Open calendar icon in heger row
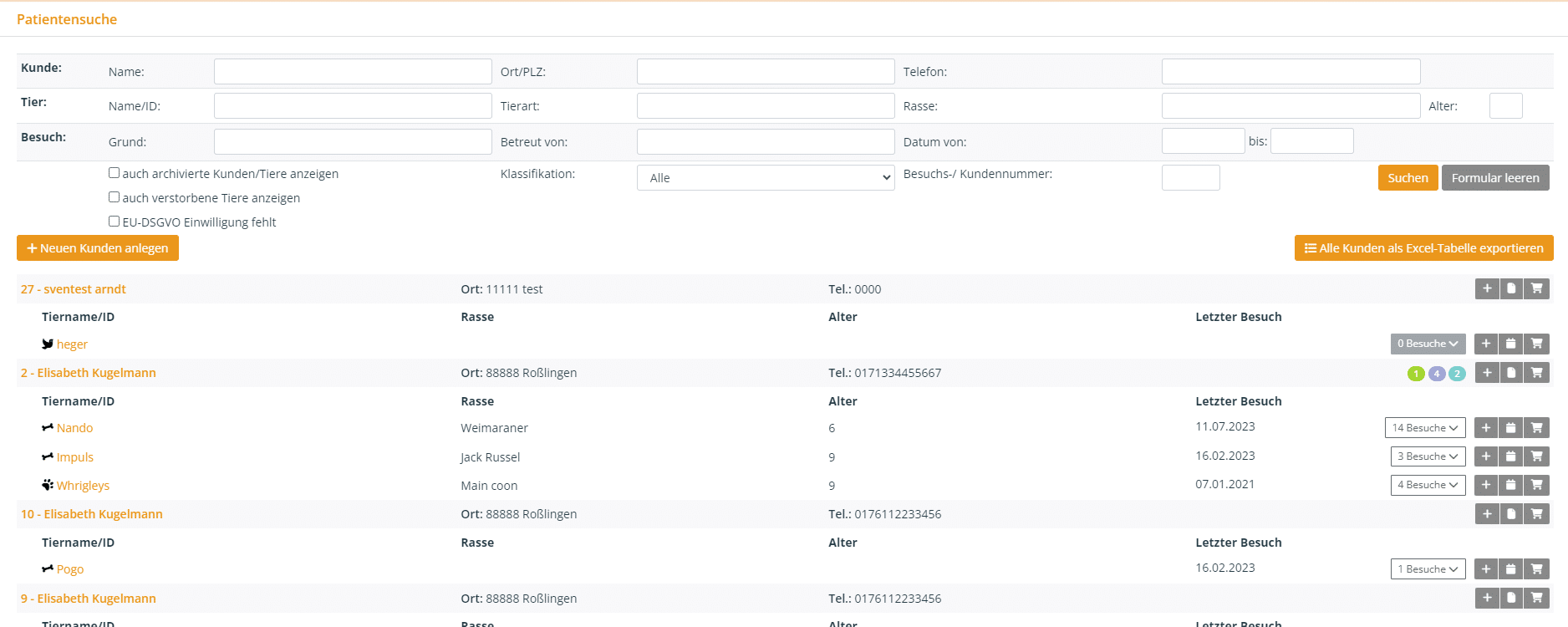The image size is (1568, 627). [x=1510, y=344]
